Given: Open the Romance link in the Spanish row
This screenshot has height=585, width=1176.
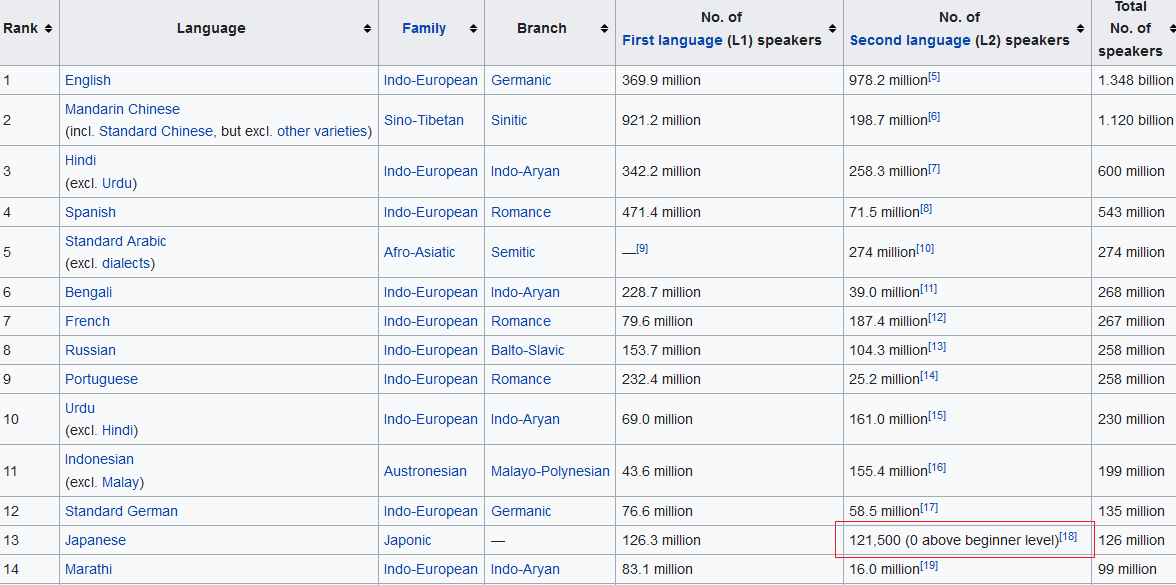Looking at the screenshot, I should (x=521, y=212).
